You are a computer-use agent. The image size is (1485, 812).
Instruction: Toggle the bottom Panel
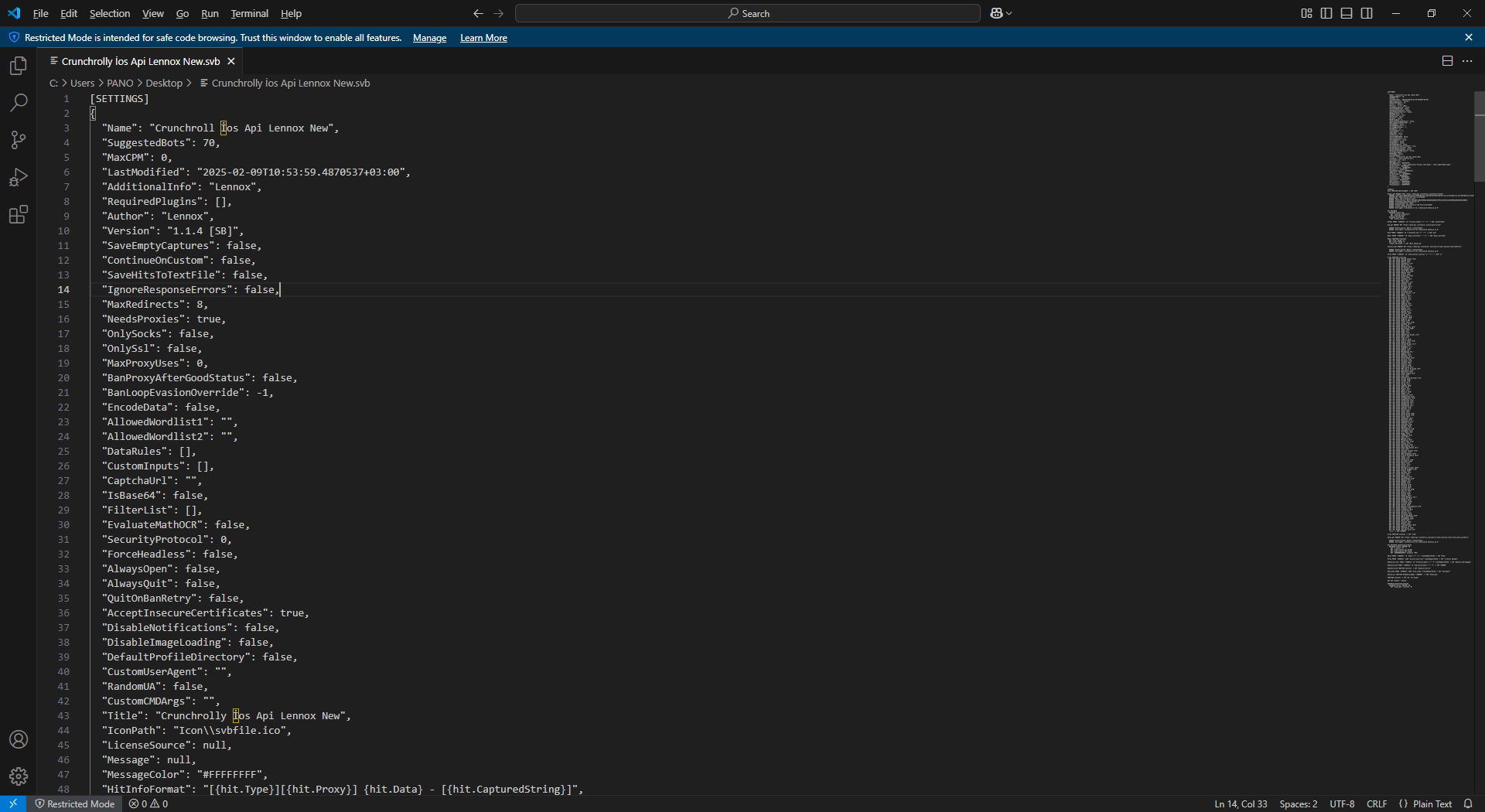point(1347,13)
